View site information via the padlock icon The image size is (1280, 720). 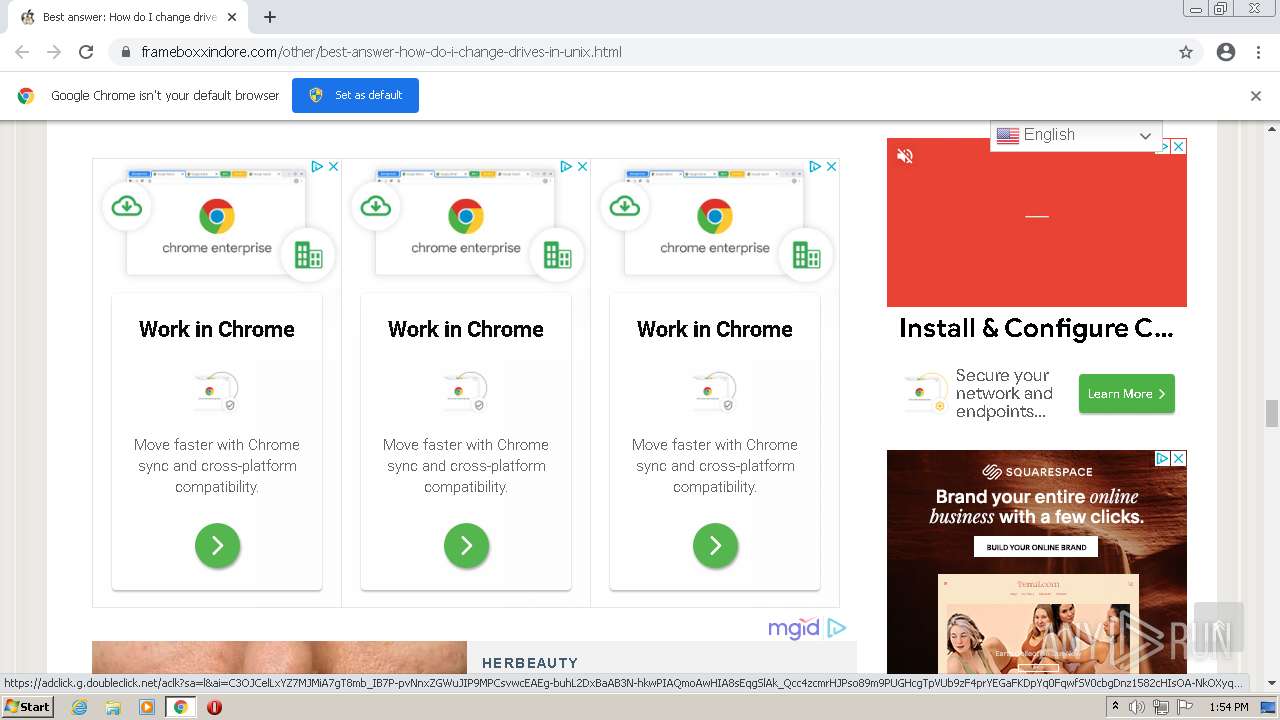(x=126, y=52)
